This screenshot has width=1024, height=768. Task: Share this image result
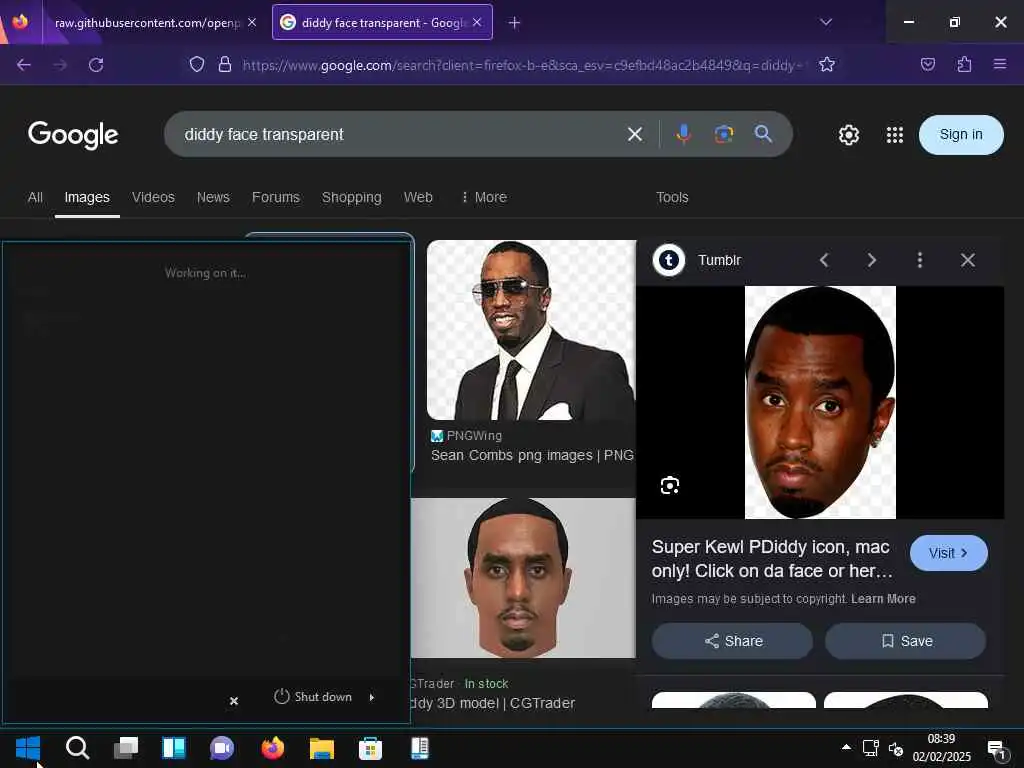733,641
